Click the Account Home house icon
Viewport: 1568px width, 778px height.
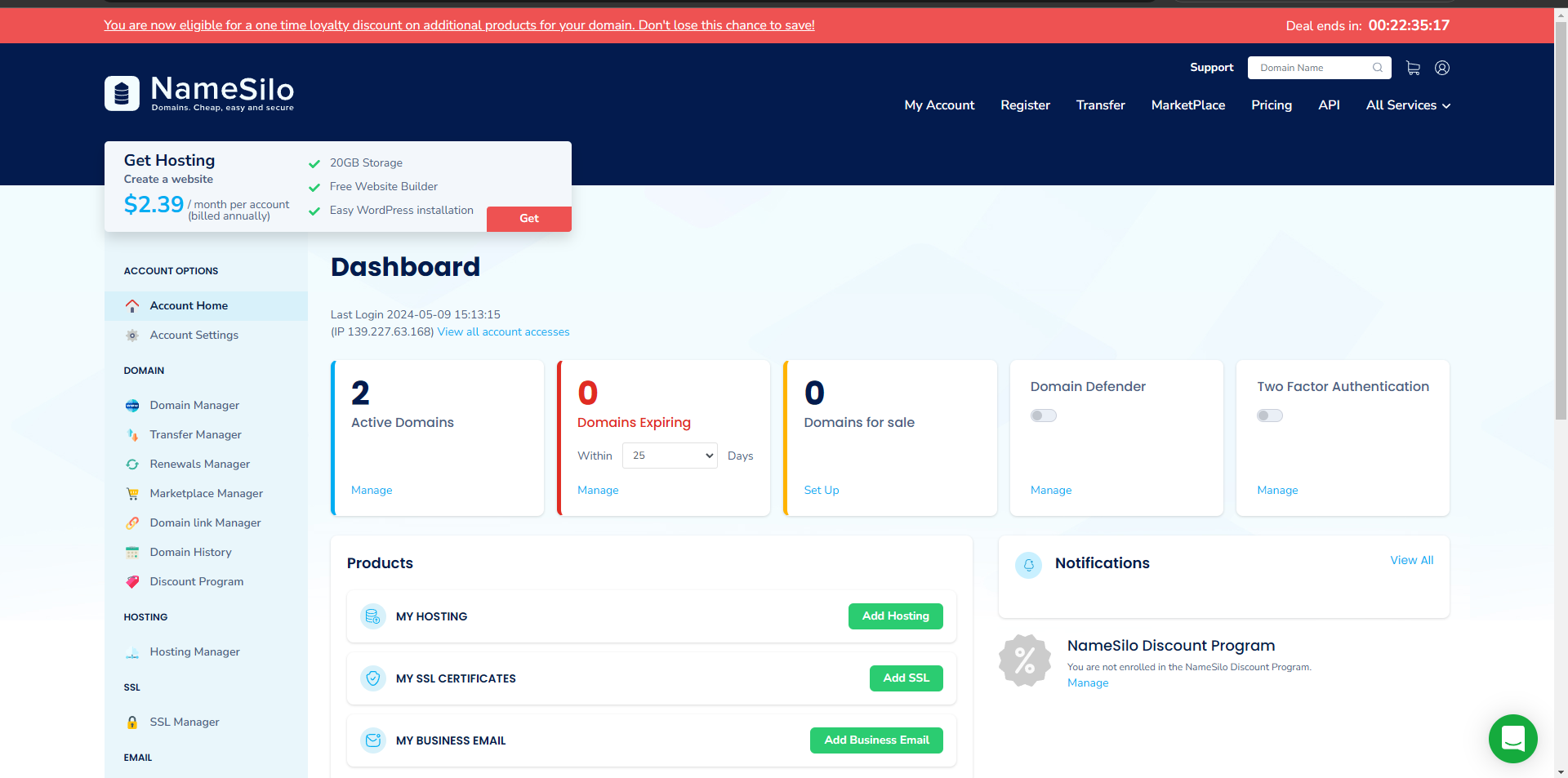coord(132,306)
